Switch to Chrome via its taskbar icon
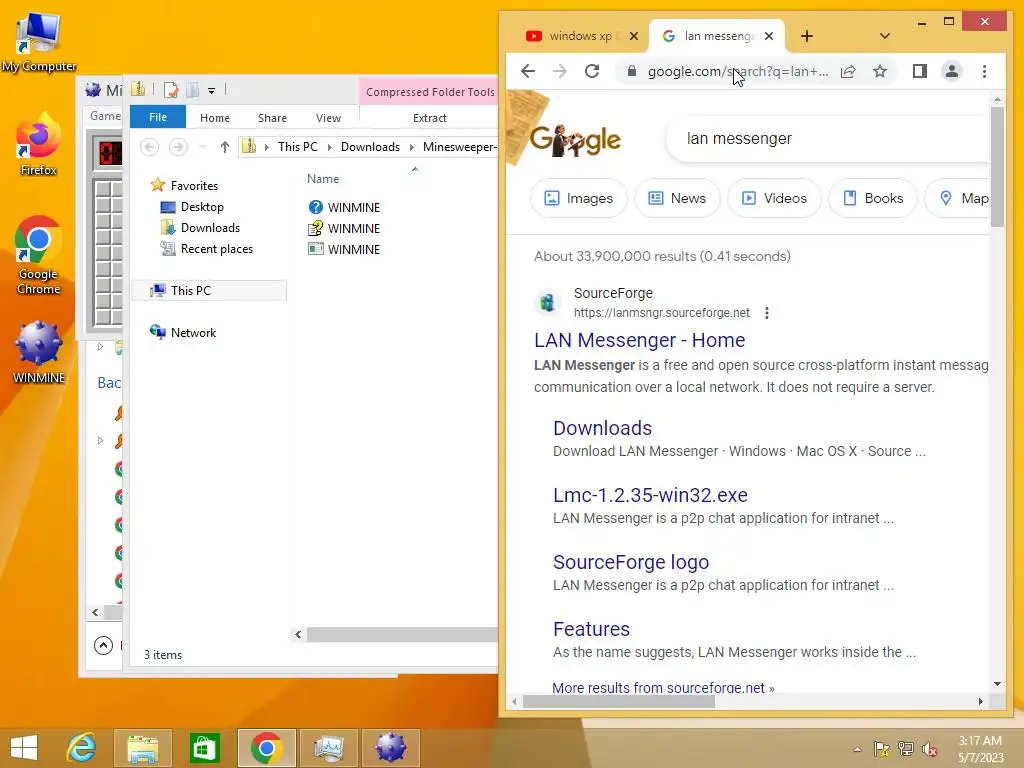Image resolution: width=1024 pixels, height=768 pixels. click(x=266, y=748)
